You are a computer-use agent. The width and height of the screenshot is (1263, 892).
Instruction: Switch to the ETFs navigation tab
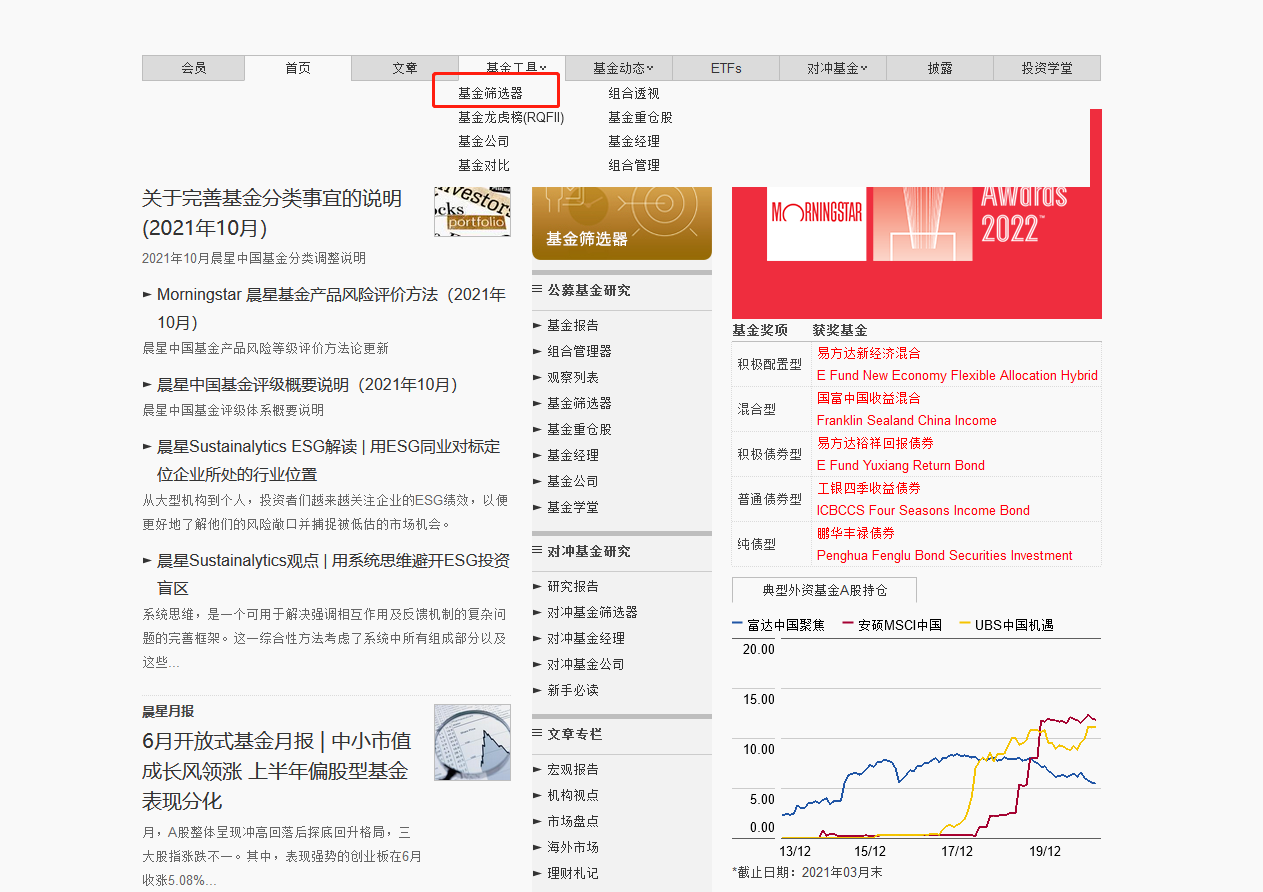[726, 67]
